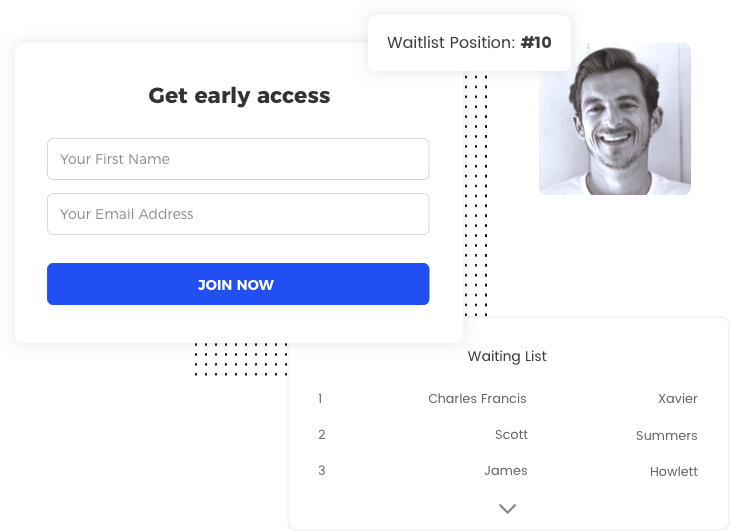Click rank number 2 in list
This screenshot has width=730, height=531.
point(322,435)
